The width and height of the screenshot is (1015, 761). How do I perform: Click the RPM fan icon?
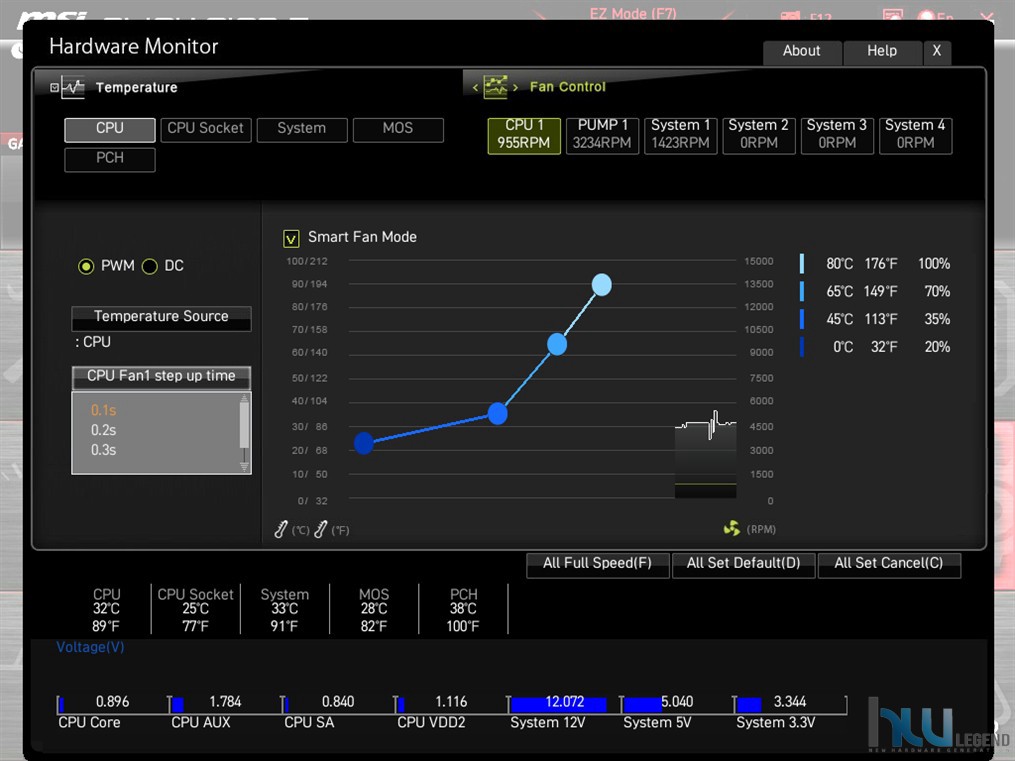[731, 529]
